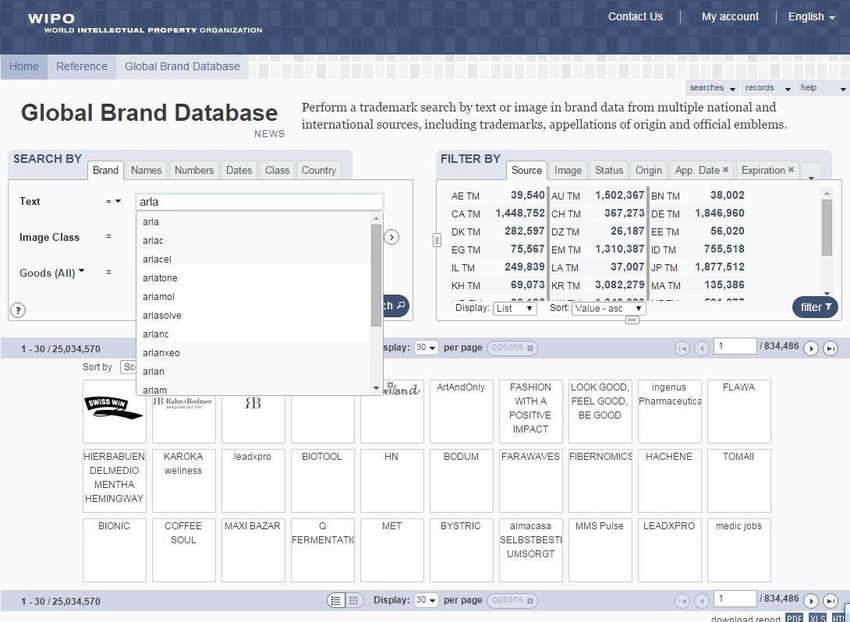Open the top options button

point(512,348)
